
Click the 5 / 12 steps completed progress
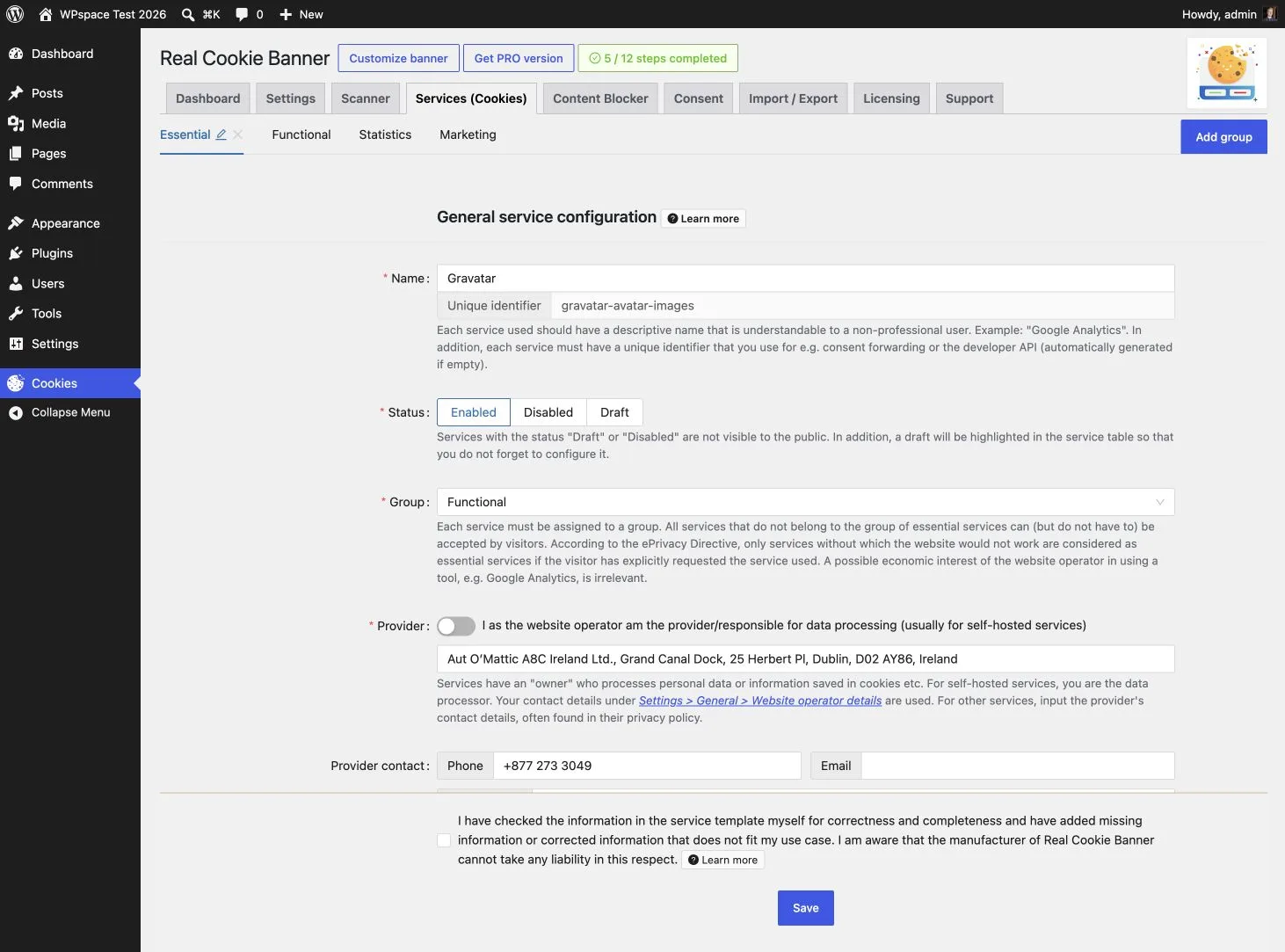coord(657,58)
